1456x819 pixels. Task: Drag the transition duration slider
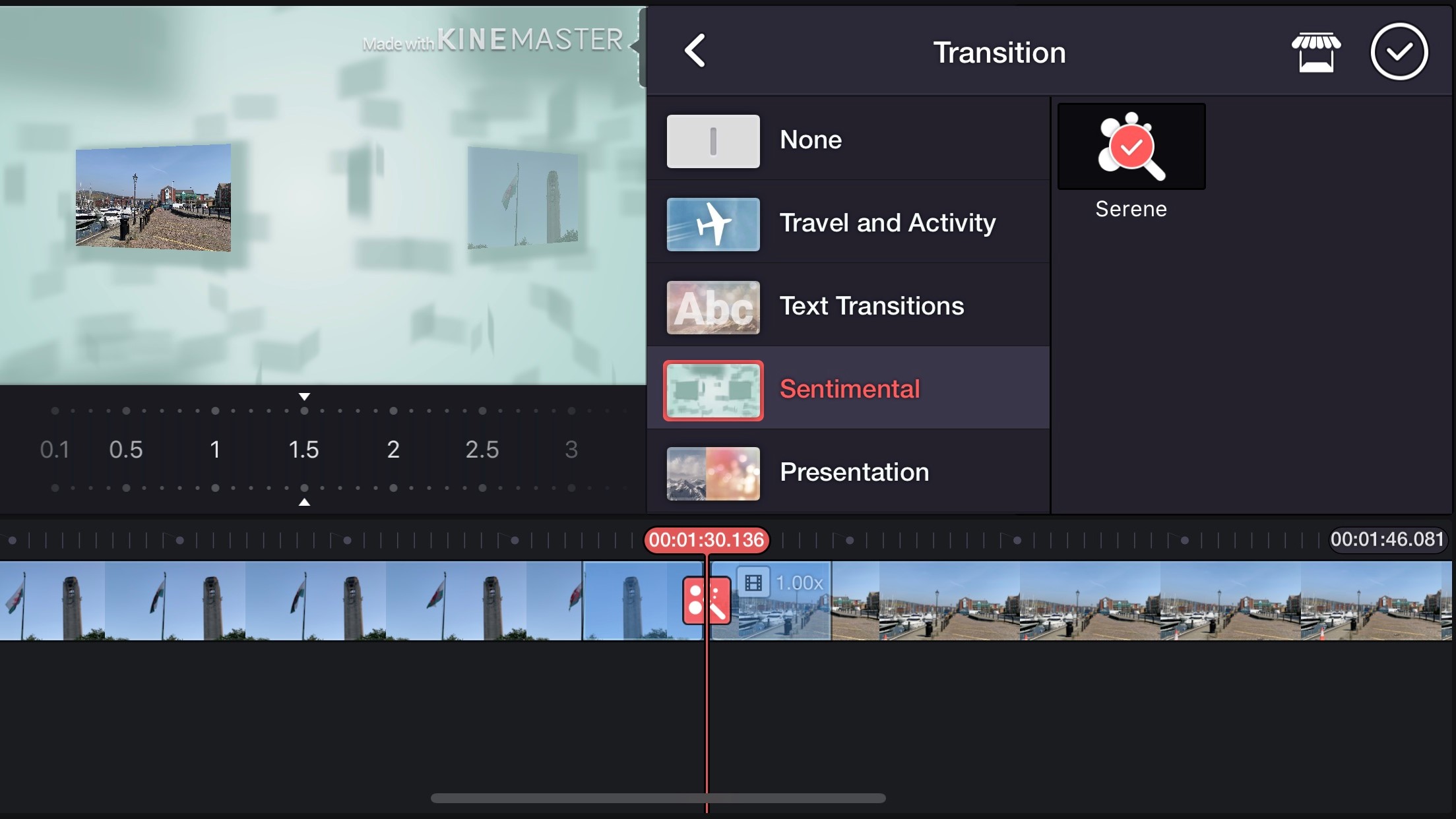coord(305,449)
